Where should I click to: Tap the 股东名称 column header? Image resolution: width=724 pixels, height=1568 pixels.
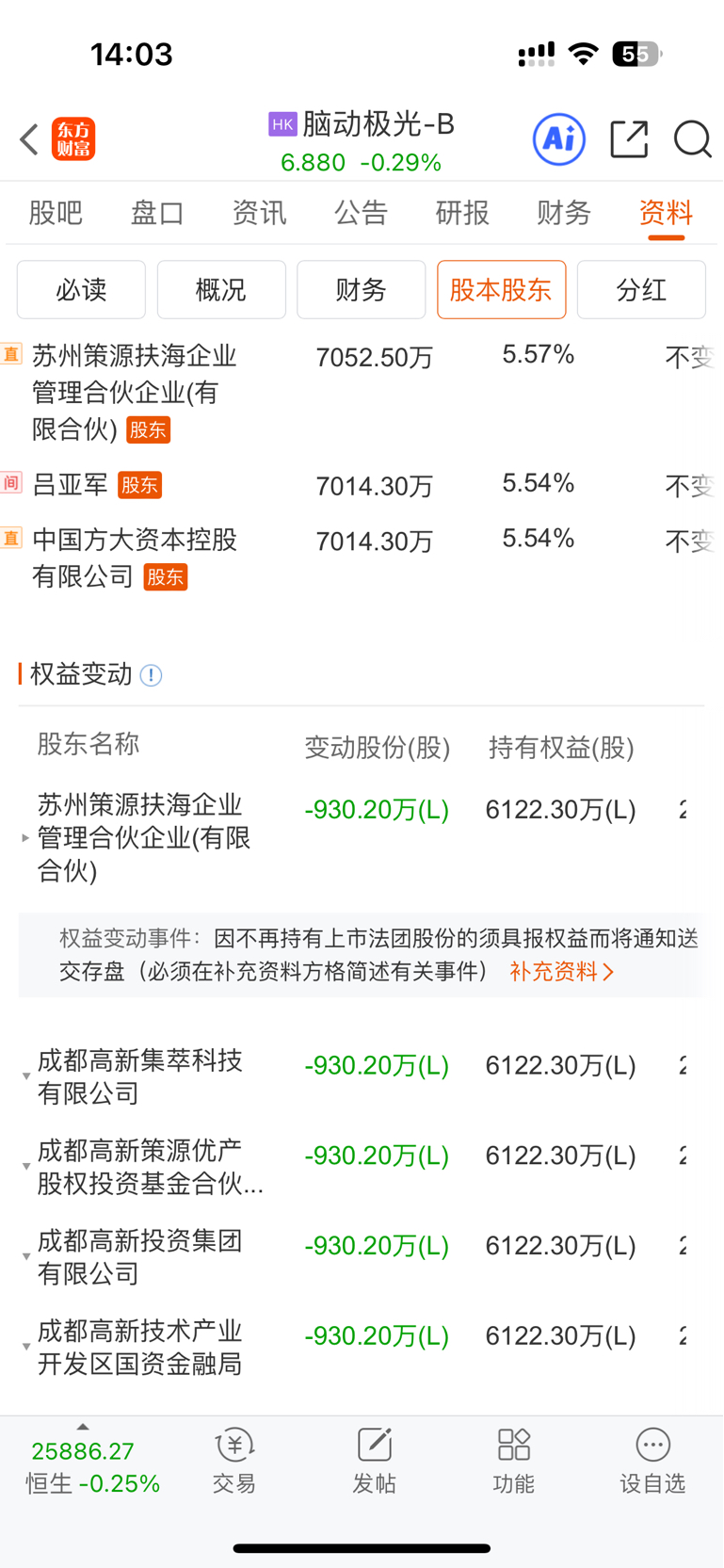coord(88,744)
